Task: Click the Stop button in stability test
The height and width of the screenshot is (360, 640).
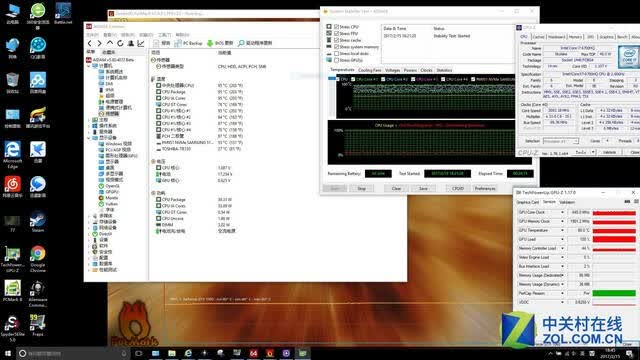Action: 362,189
